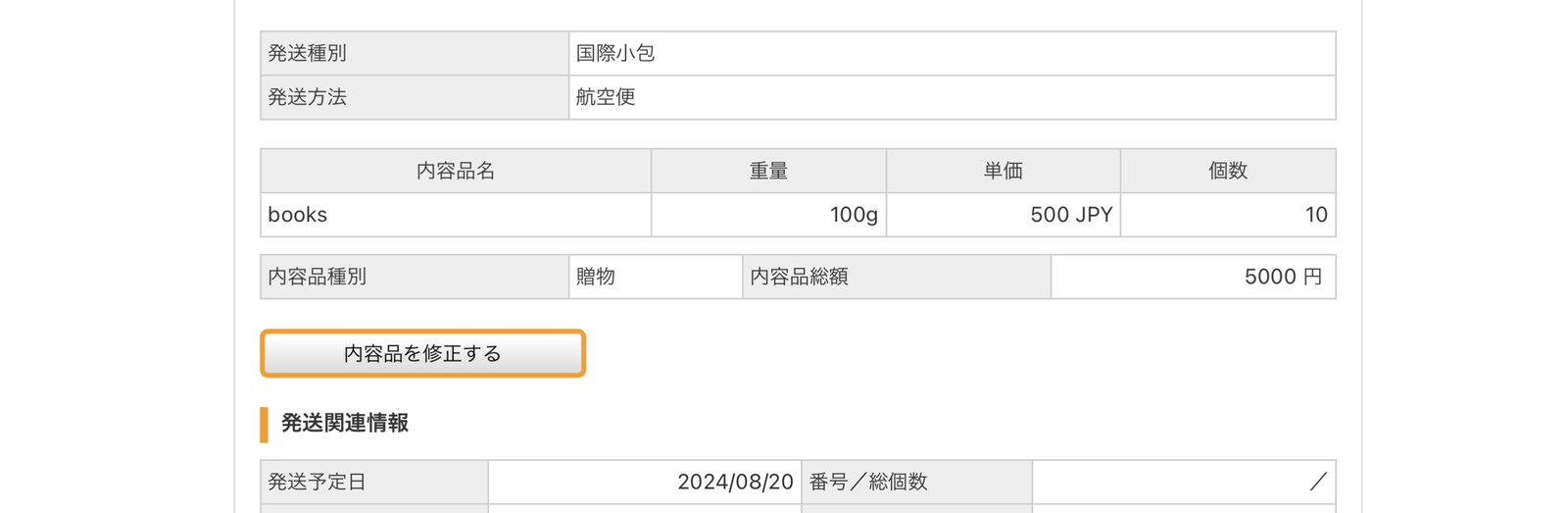Click the 5000 円 total amount cell
1568x513 pixels.
(x=1283, y=277)
